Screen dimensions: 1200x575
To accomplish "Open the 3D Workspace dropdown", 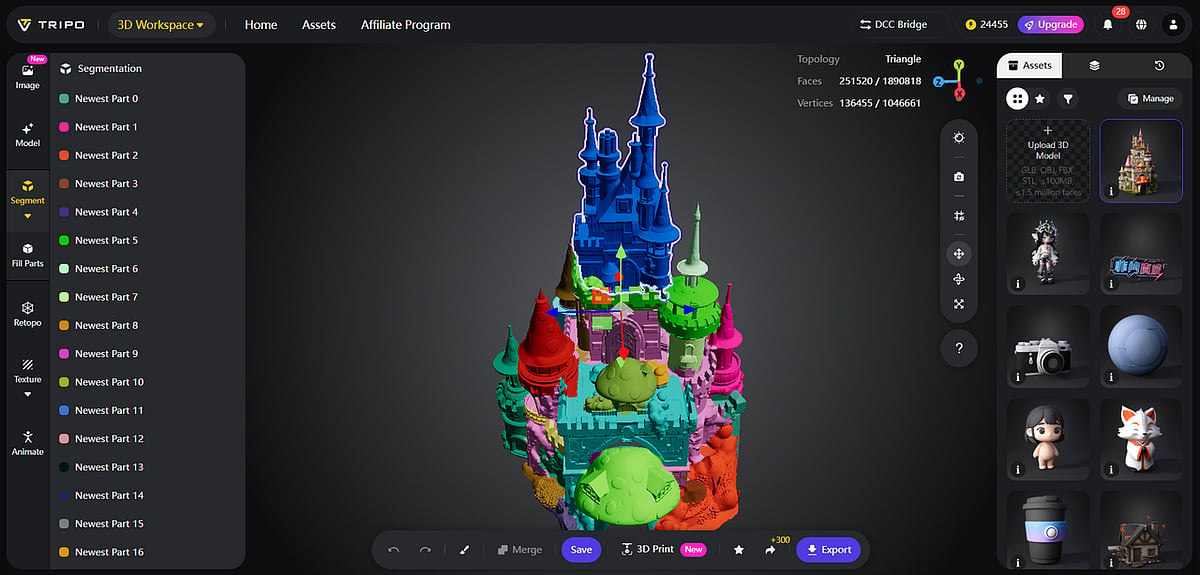I will coord(160,25).
